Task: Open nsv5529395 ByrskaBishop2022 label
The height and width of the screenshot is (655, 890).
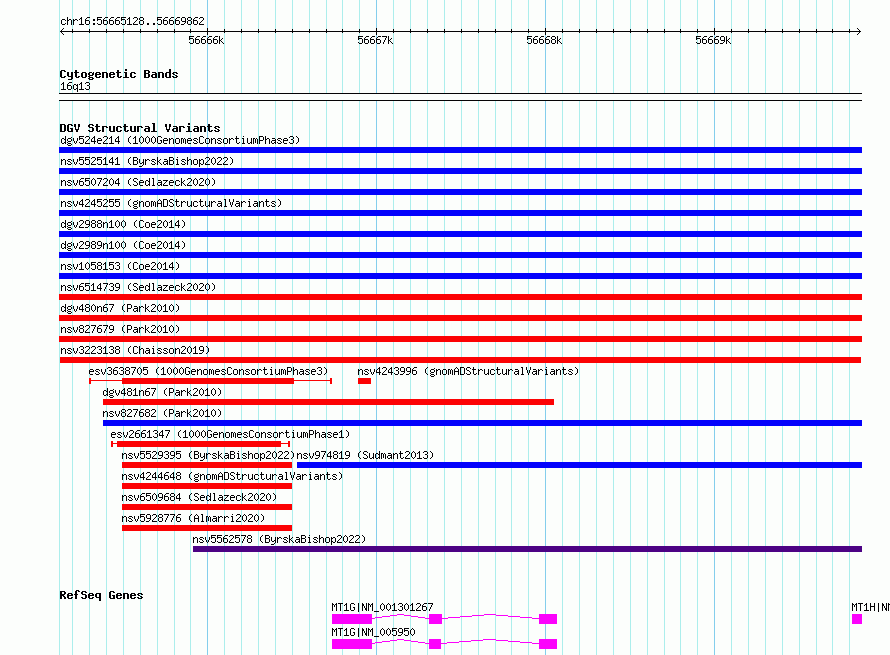Action: tap(208, 455)
